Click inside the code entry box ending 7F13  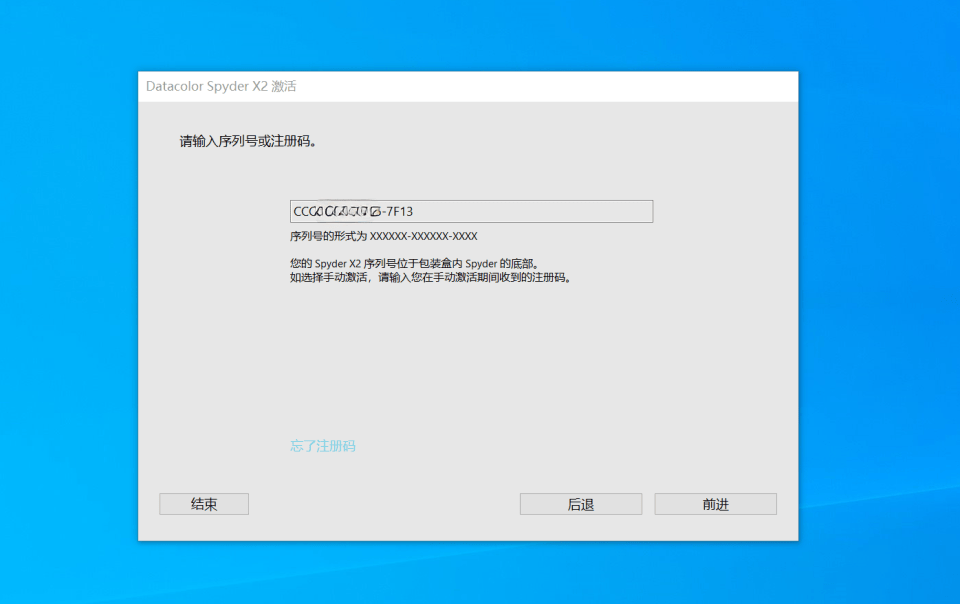pyautogui.click(x=470, y=211)
